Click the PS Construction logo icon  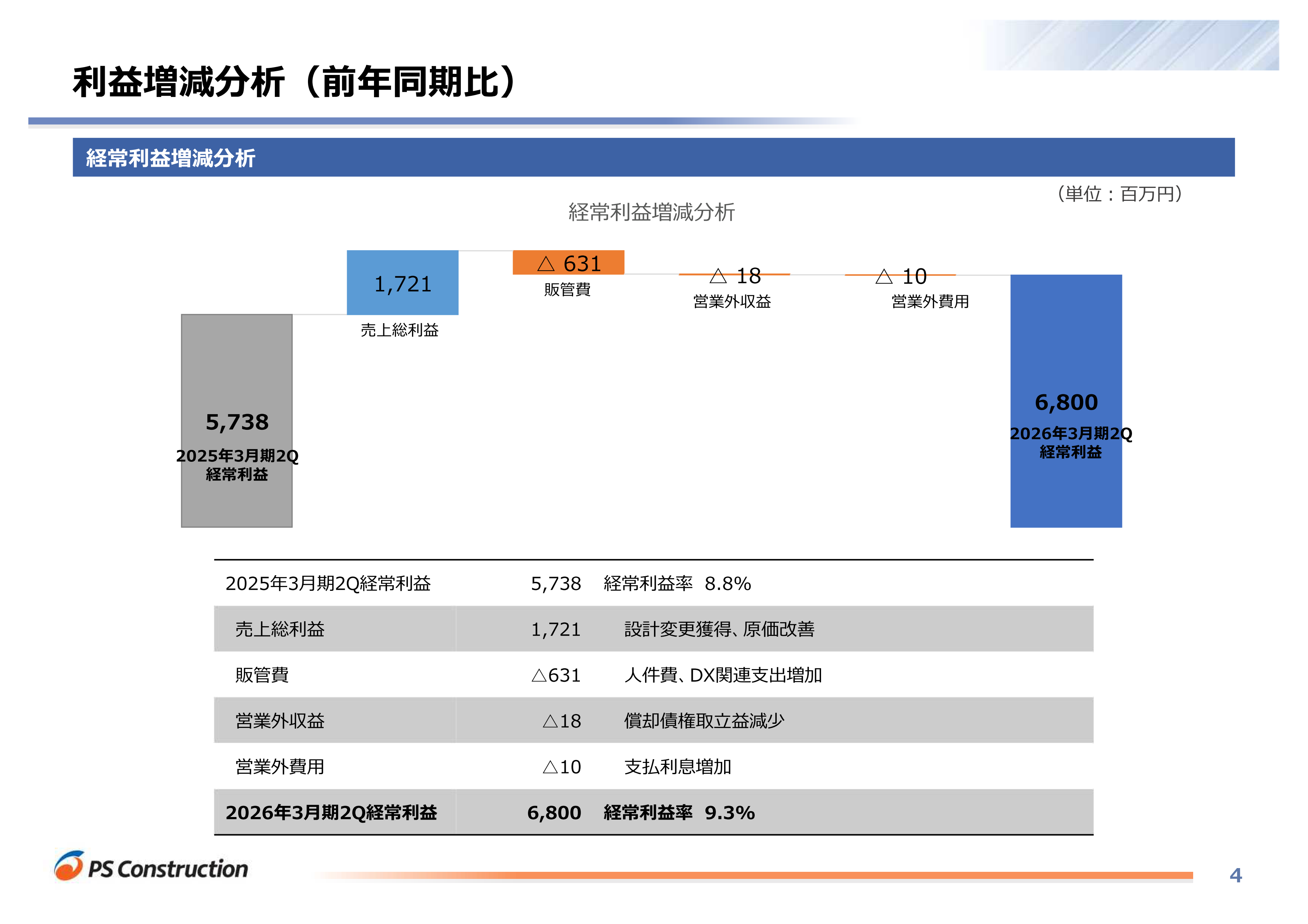[69, 865]
